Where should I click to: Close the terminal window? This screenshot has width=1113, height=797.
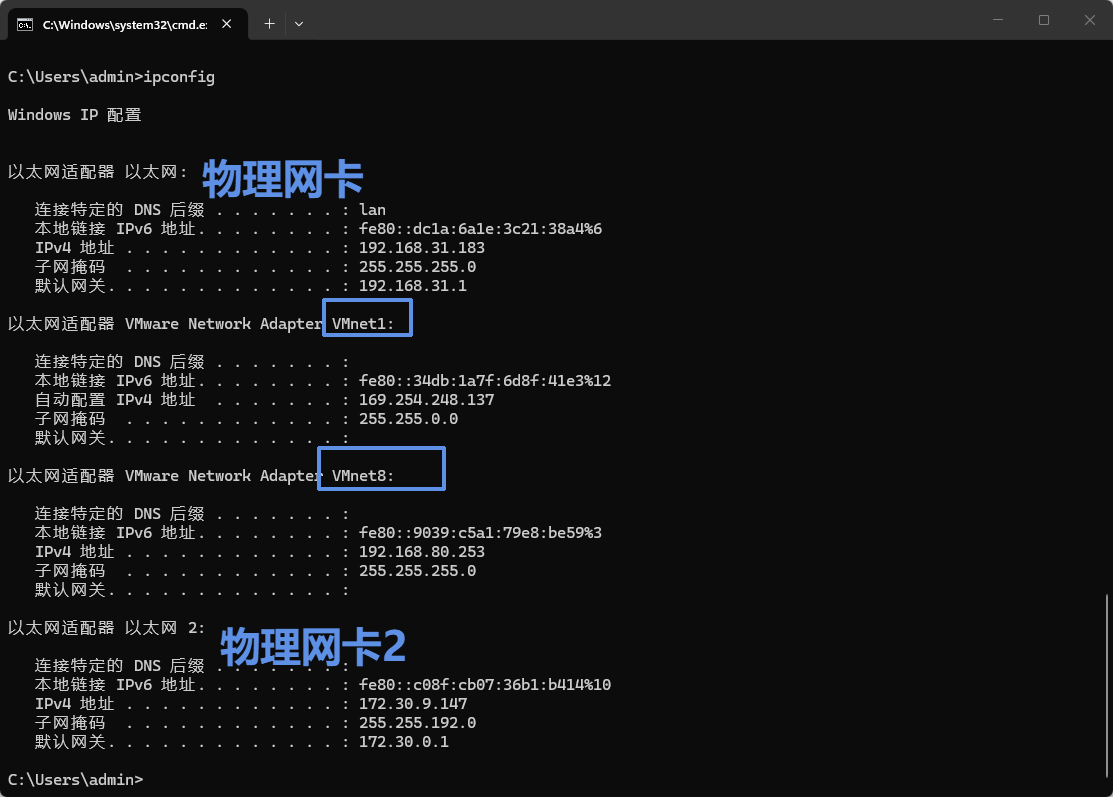pyautogui.click(x=1089, y=20)
